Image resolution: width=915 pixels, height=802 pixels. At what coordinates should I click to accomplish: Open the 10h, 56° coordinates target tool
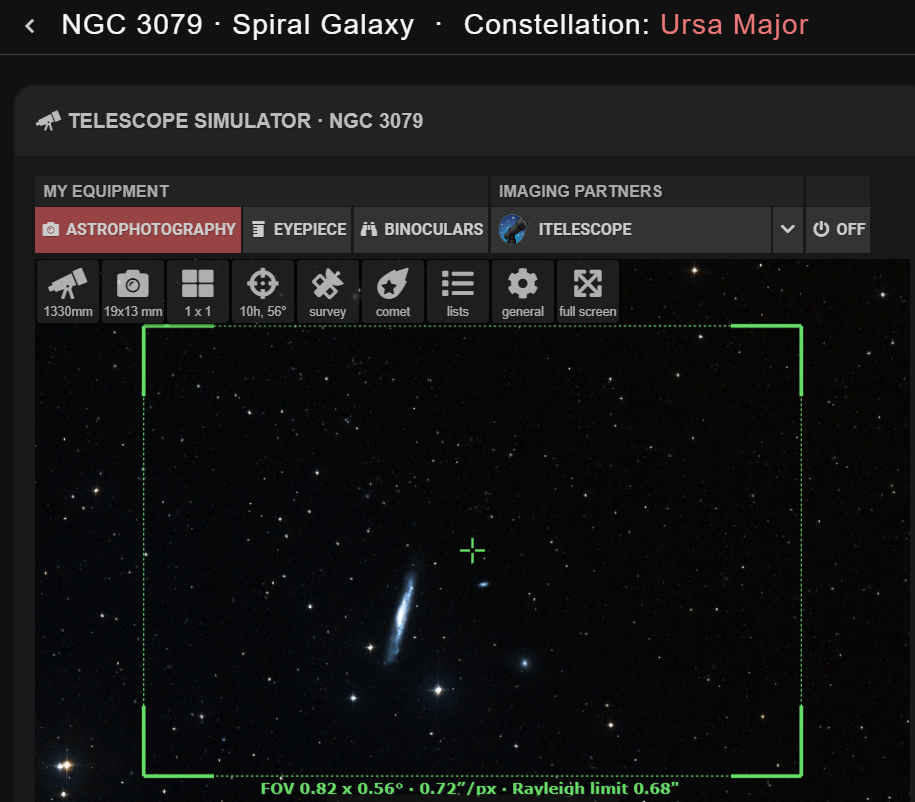click(x=263, y=292)
